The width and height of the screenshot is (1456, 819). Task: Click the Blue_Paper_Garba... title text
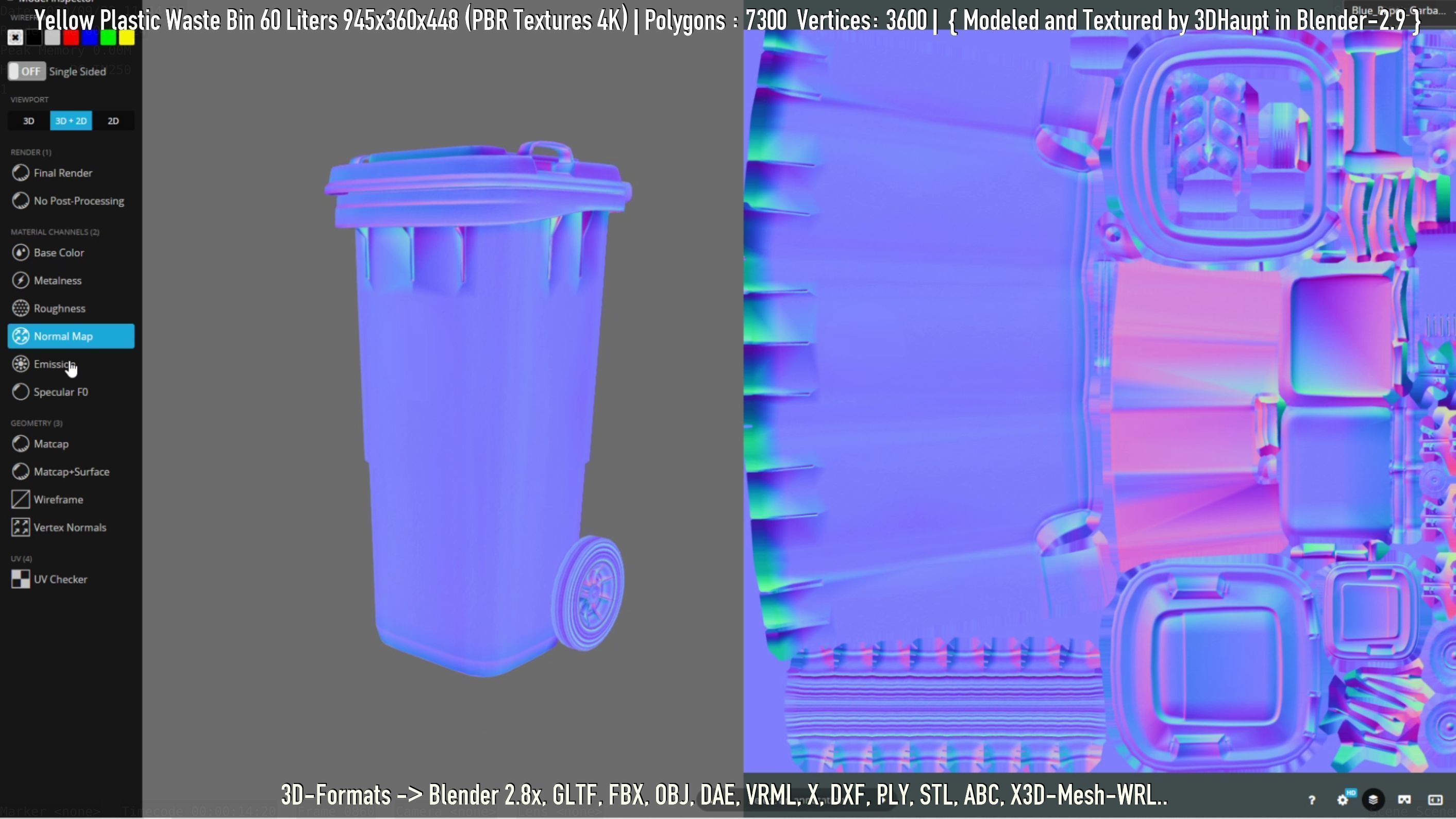click(1398, 10)
